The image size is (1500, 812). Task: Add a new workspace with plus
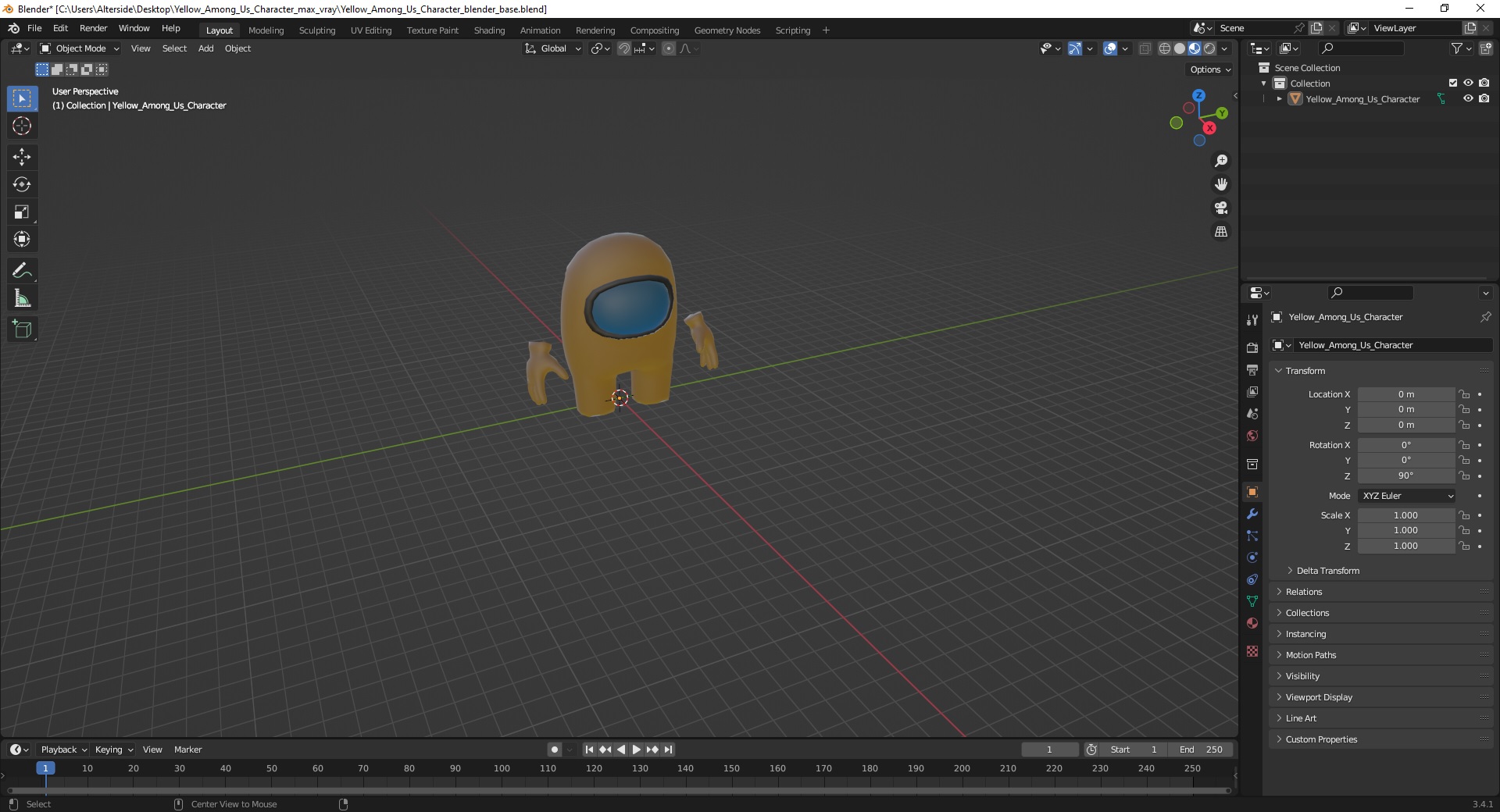(826, 30)
